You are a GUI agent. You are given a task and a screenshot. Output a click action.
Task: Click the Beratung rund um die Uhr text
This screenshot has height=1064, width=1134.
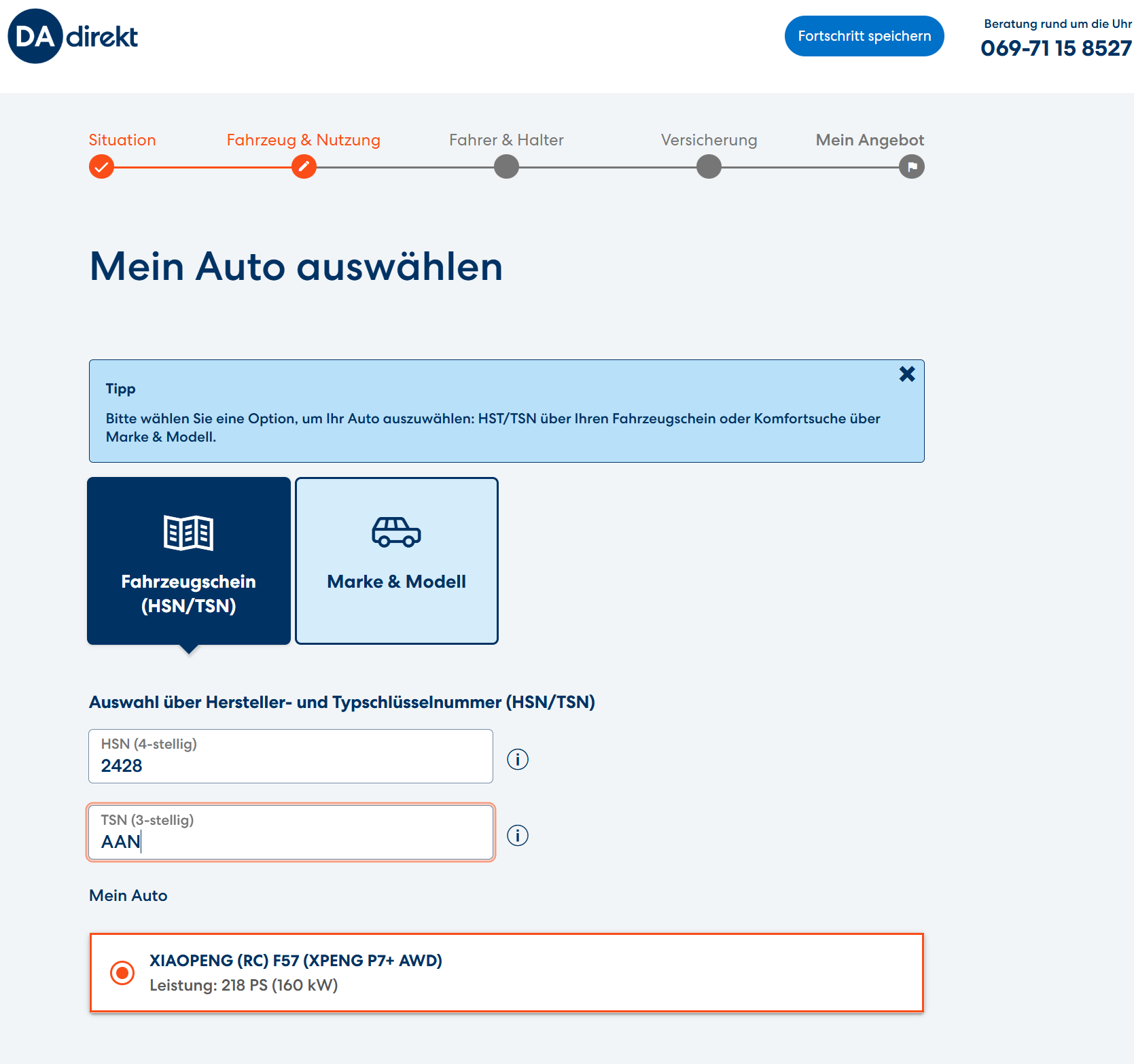coord(1058,24)
